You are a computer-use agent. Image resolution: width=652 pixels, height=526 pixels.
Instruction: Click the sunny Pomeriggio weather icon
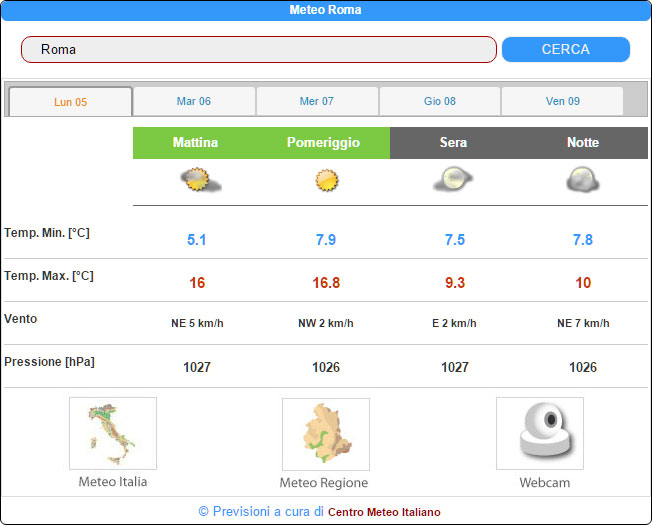tap(326, 181)
